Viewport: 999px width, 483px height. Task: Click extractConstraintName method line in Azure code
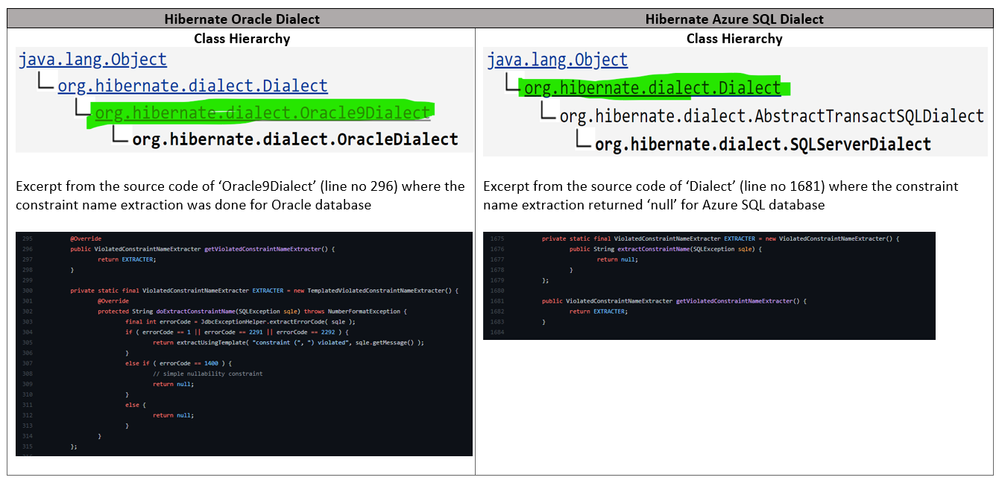(665, 249)
